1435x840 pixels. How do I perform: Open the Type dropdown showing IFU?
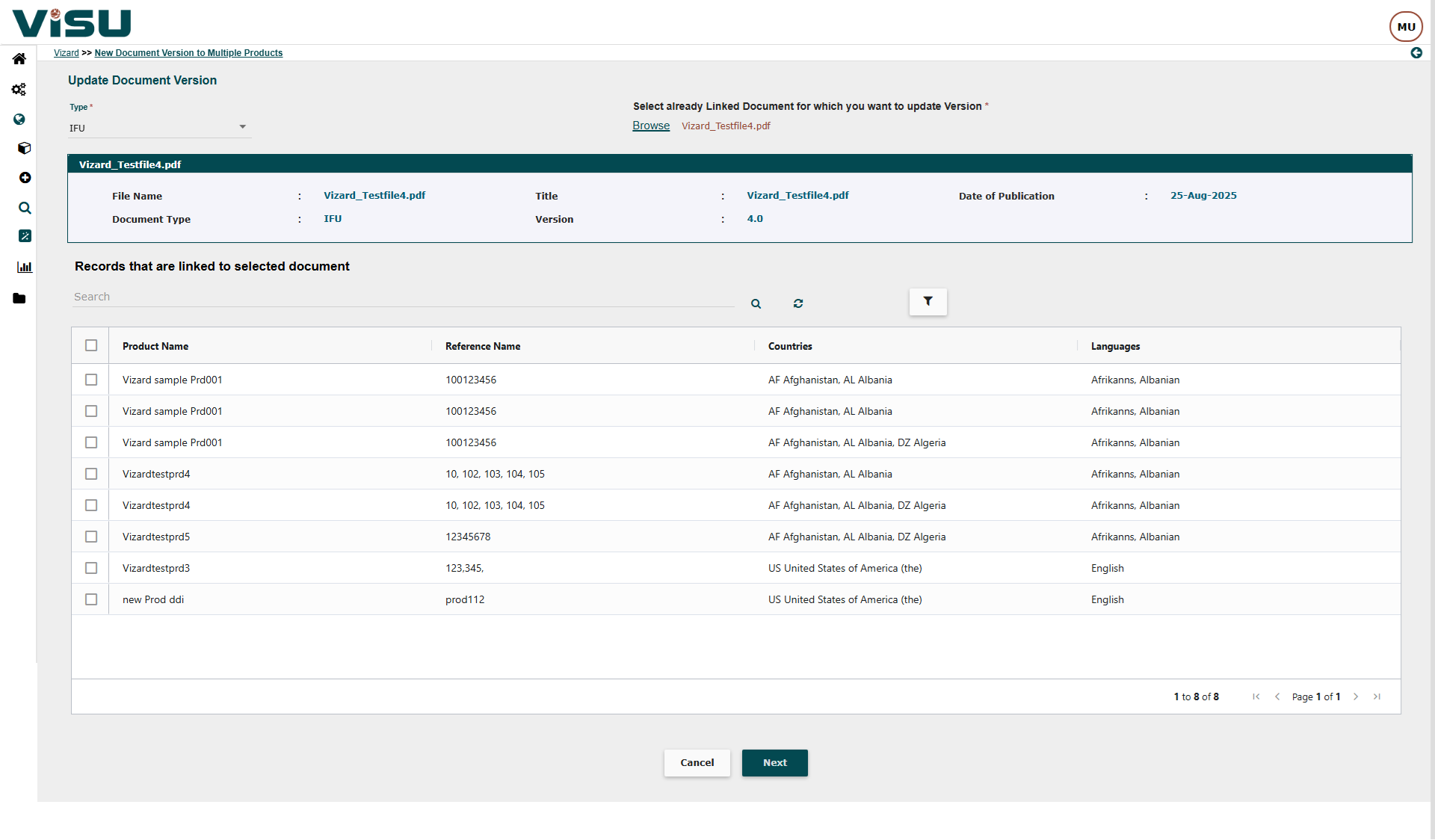(x=159, y=128)
